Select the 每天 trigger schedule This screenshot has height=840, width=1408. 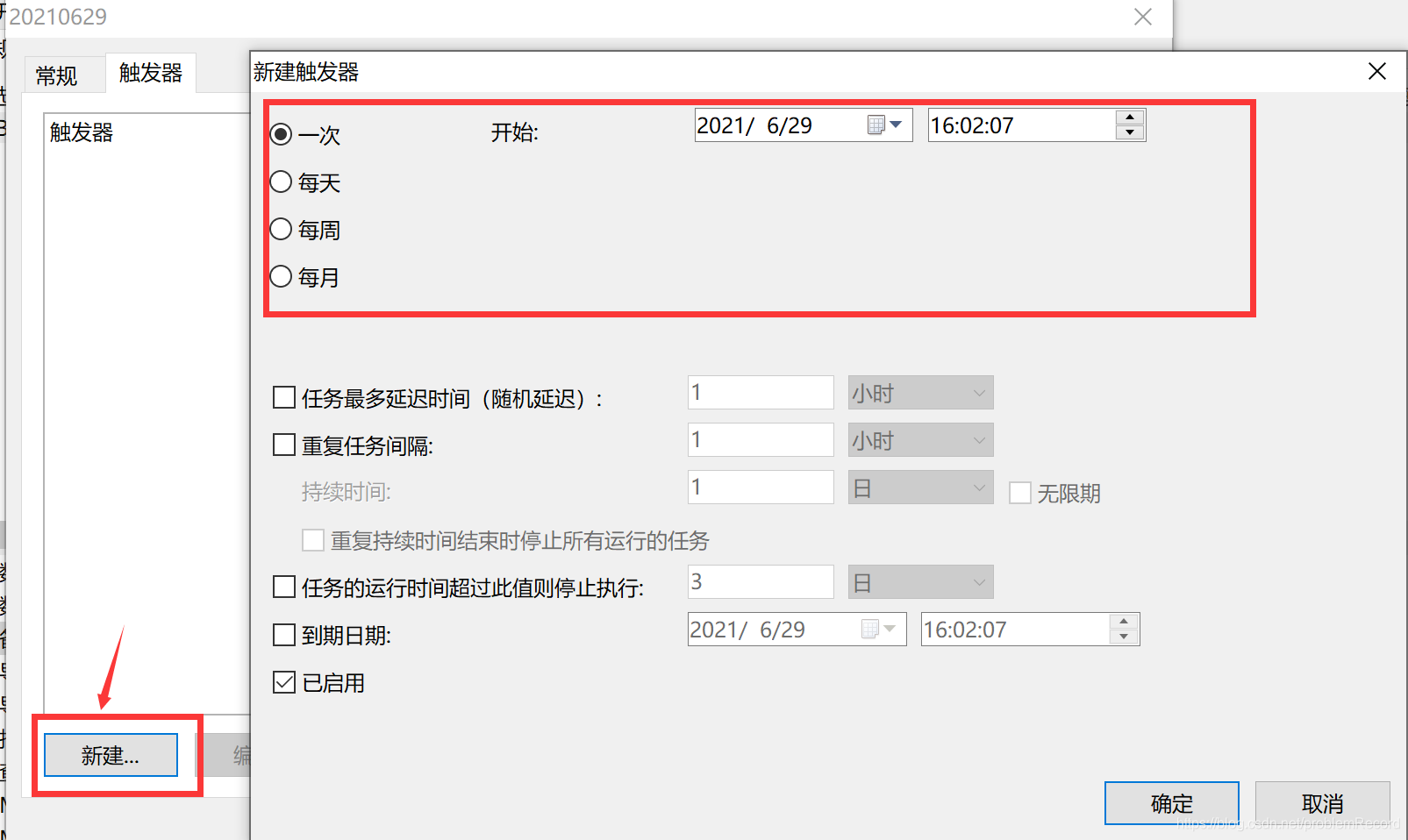[x=281, y=182]
